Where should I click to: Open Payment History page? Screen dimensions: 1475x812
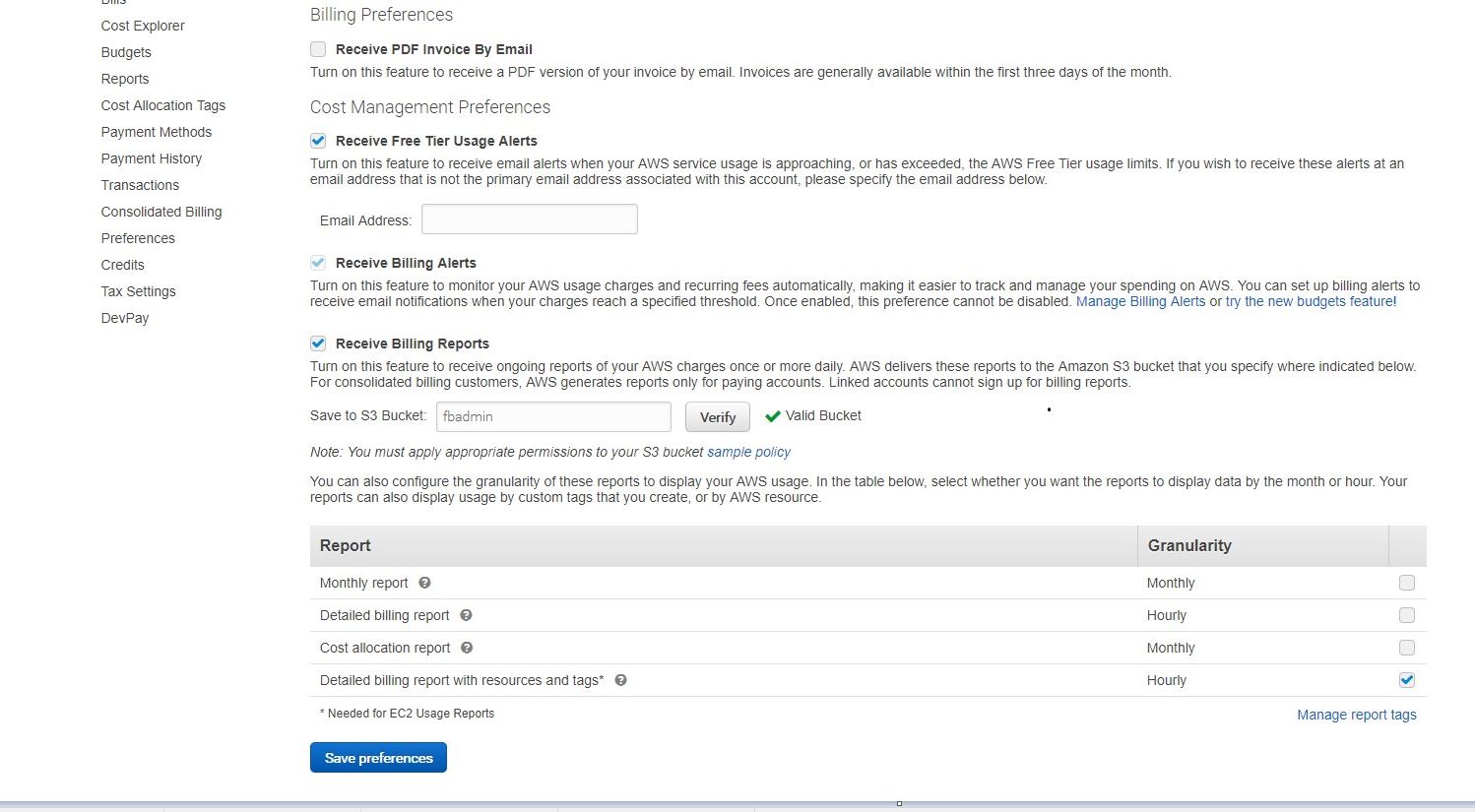pos(152,158)
